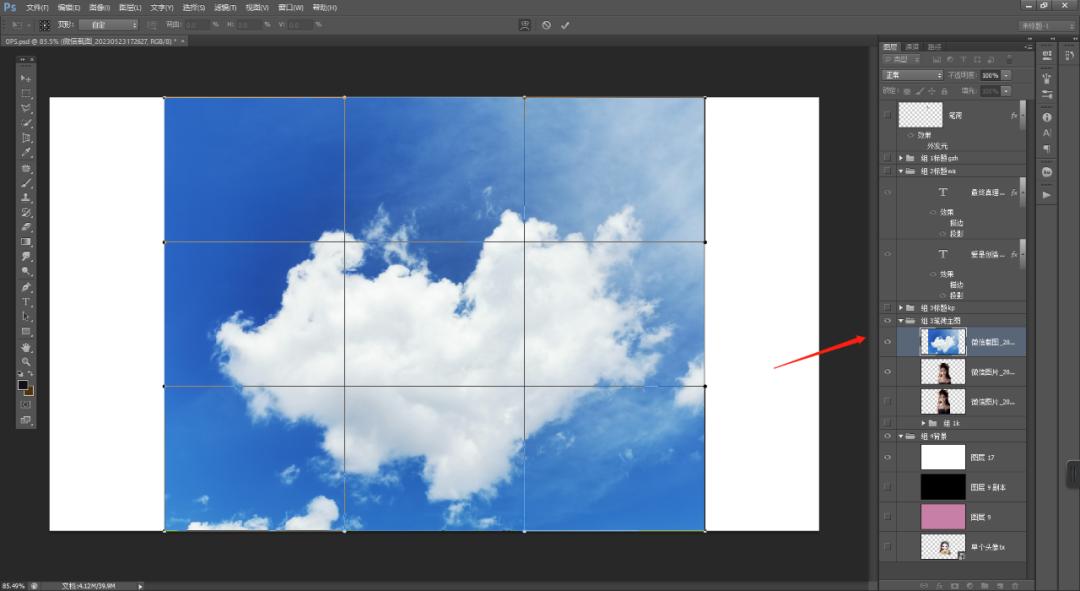Open the 视图(V) menu
Viewport: 1080px width, 591px height.
click(257, 8)
